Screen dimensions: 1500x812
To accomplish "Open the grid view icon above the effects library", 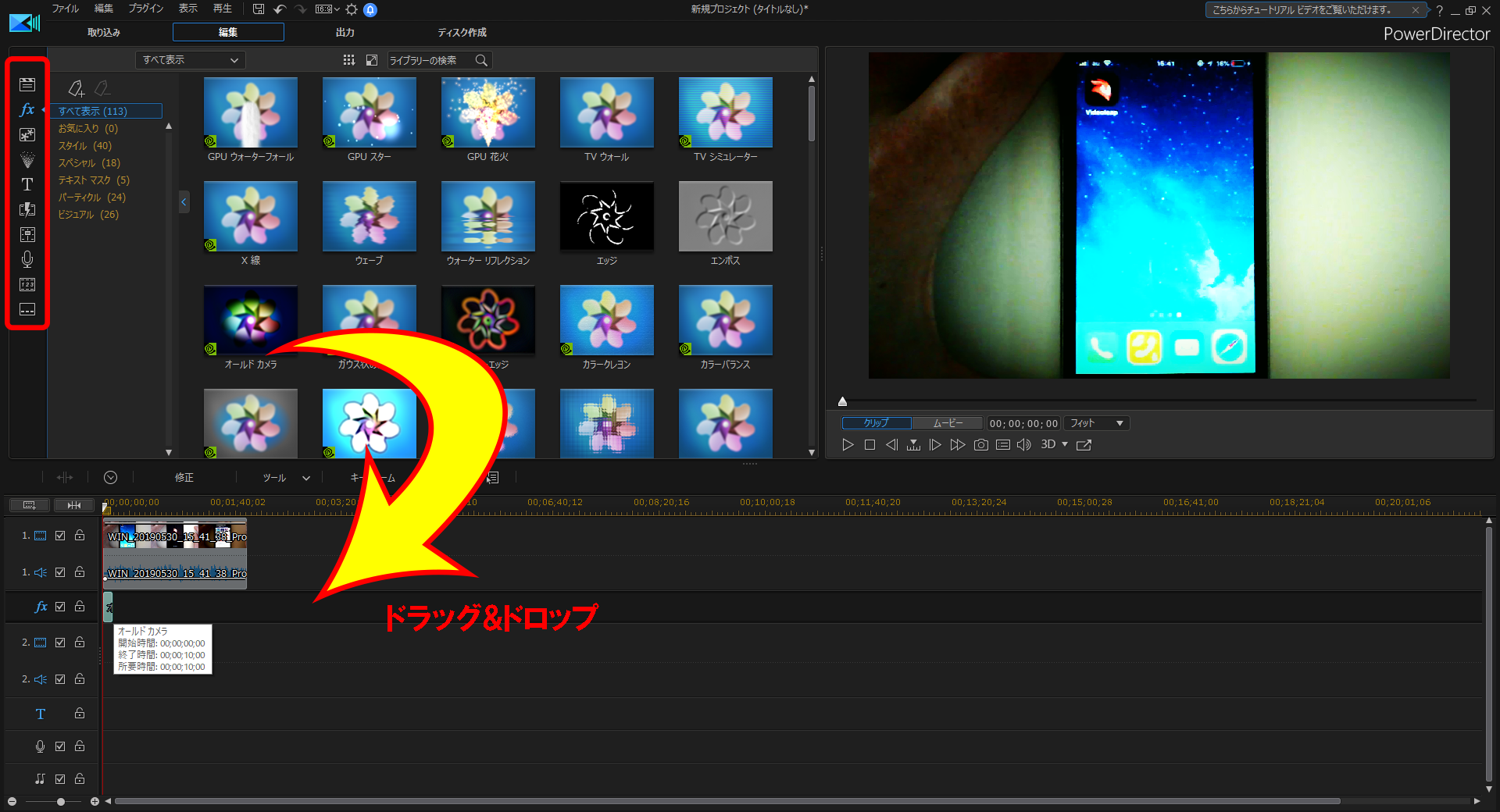I will (349, 59).
